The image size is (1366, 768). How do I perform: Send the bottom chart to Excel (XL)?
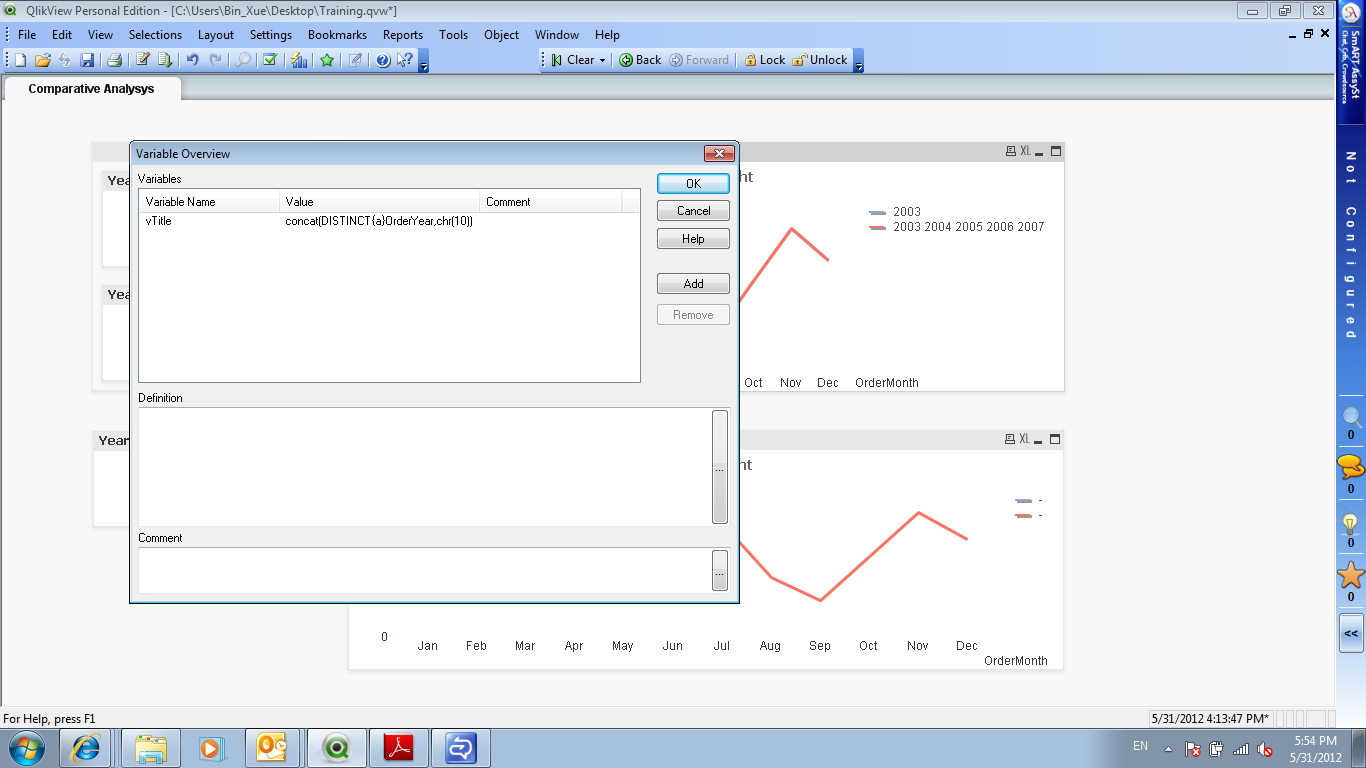pos(1025,439)
